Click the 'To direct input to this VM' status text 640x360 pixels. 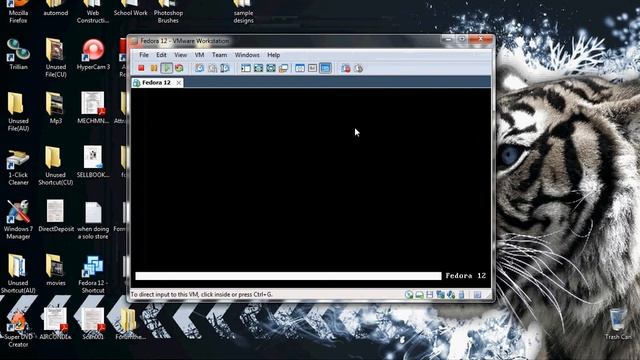click(x=201, y=294)
